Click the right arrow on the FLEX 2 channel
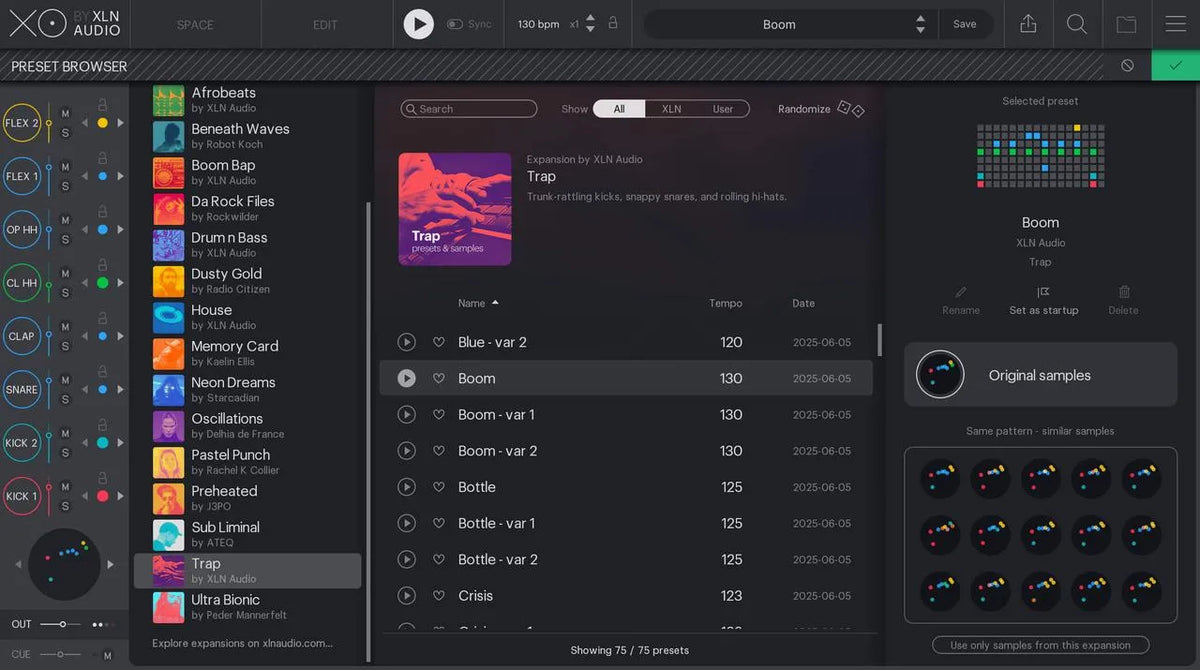The image size is (1200, 670). click(119, 122)
